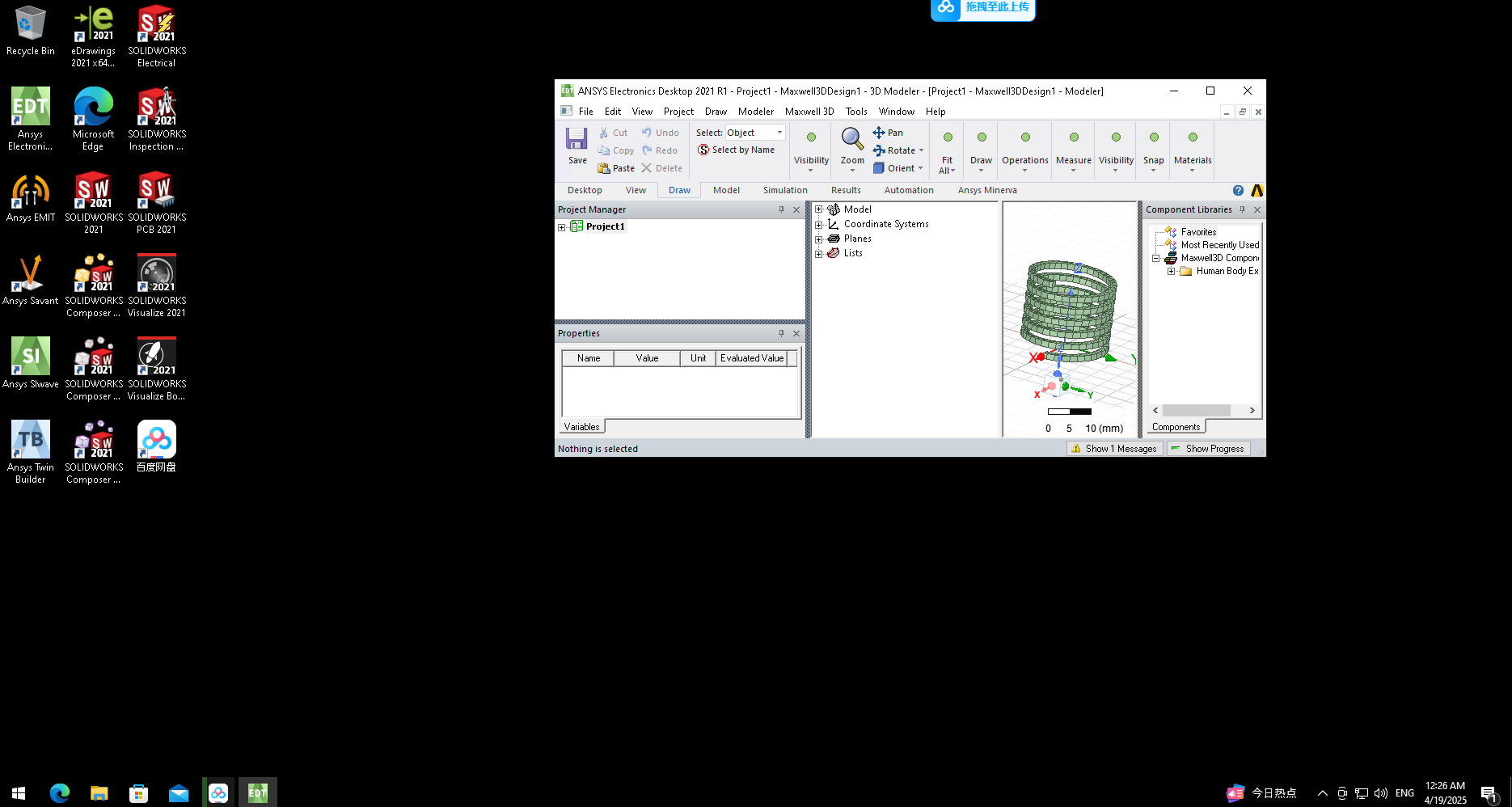Screen dimensions: 1512x807
Task: Open File Explorer from the taskbar
Action: (99, 793)
